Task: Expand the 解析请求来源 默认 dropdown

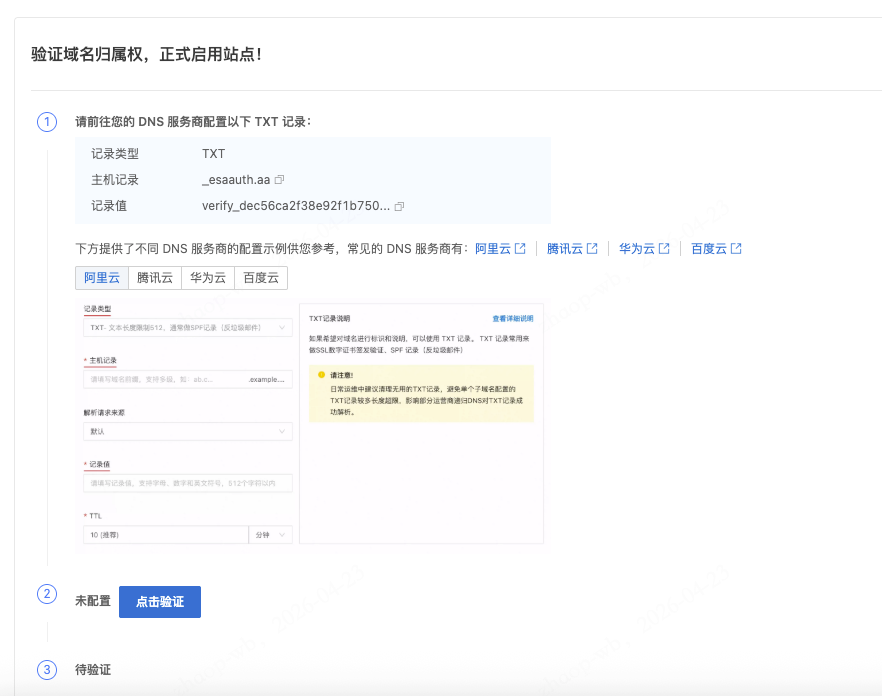Action: point(188,432)
